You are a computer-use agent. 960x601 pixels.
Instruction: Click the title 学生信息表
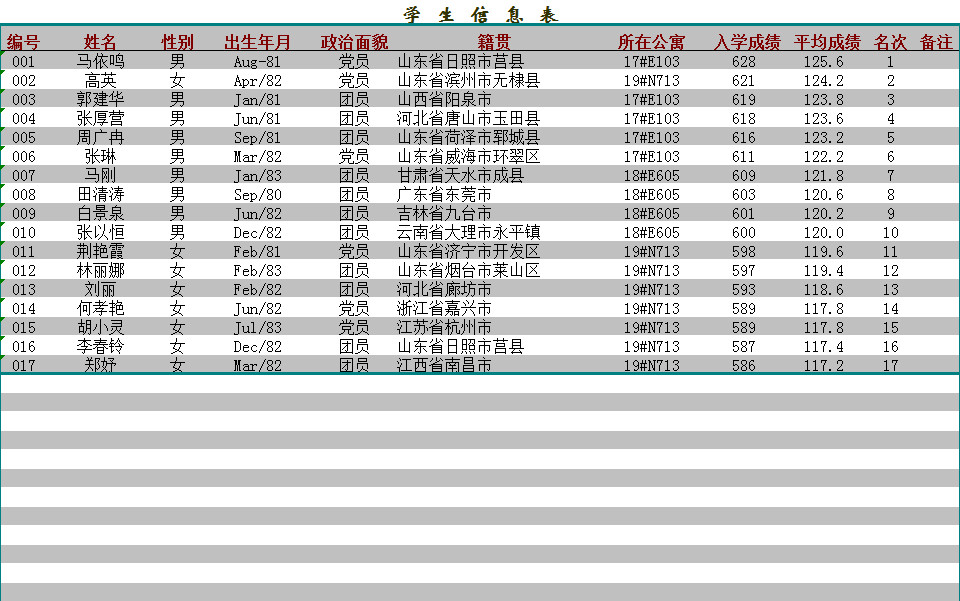(x=480, y=13)
